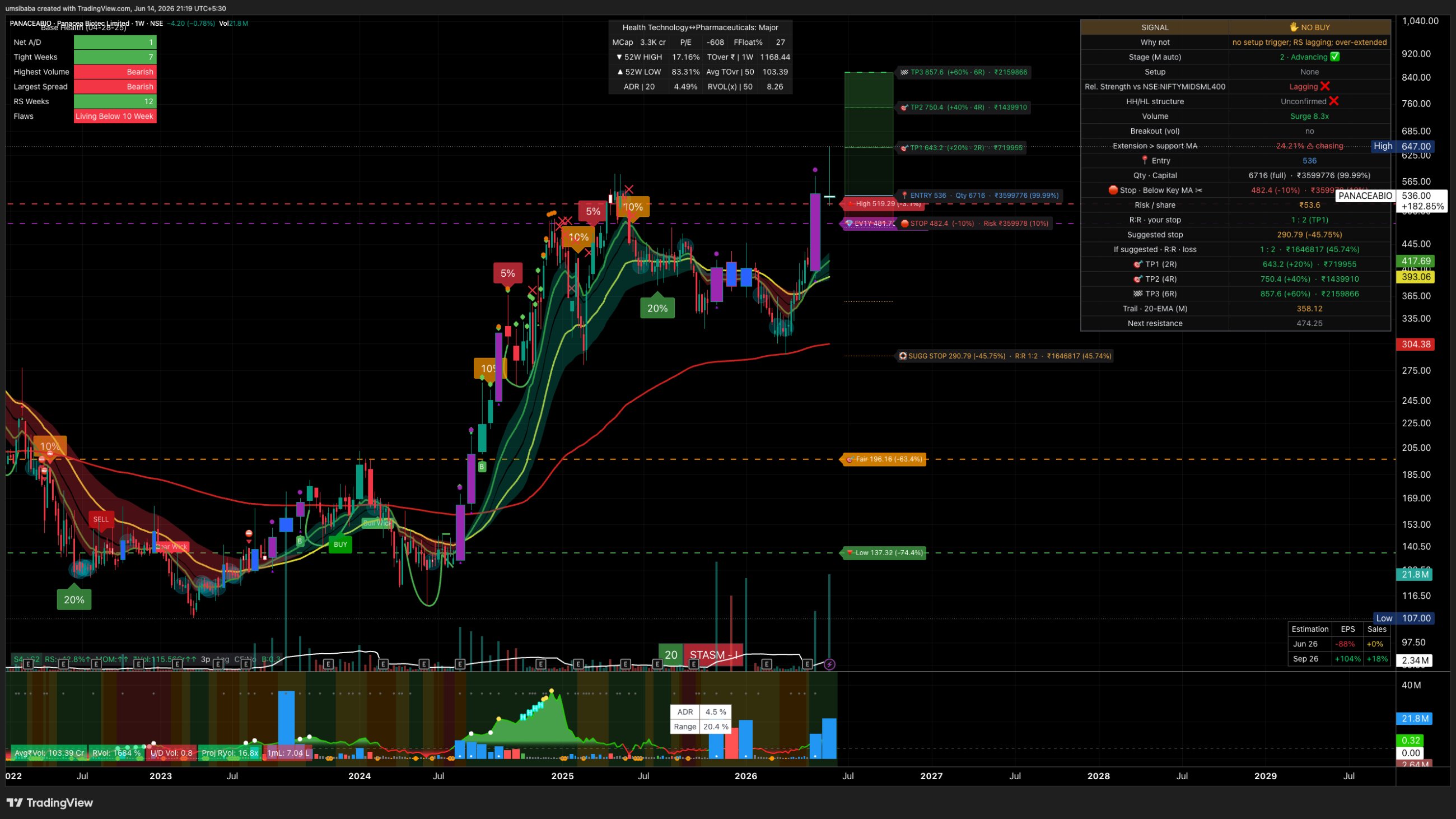Select the TP3 857.6 target label

(x=963, y=72)
